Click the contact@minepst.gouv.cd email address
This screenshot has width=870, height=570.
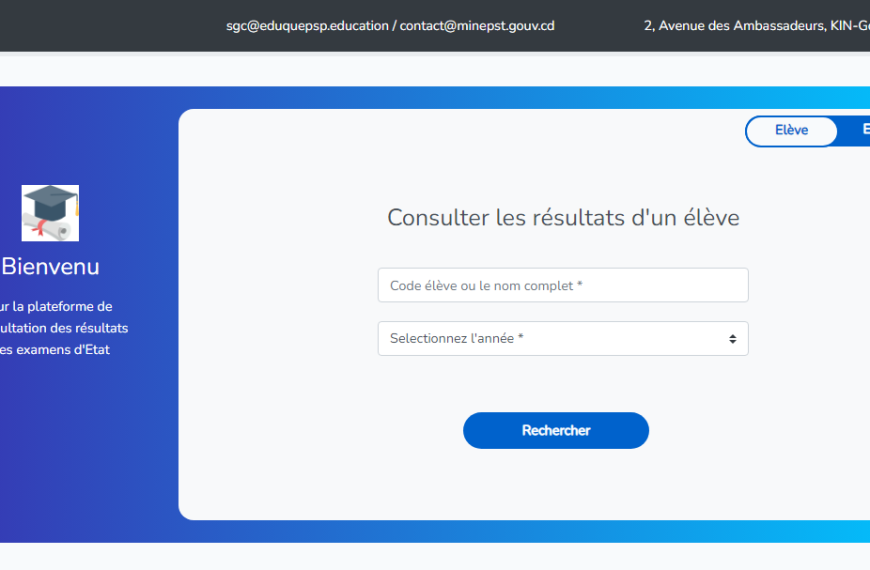tap(477, 26)
